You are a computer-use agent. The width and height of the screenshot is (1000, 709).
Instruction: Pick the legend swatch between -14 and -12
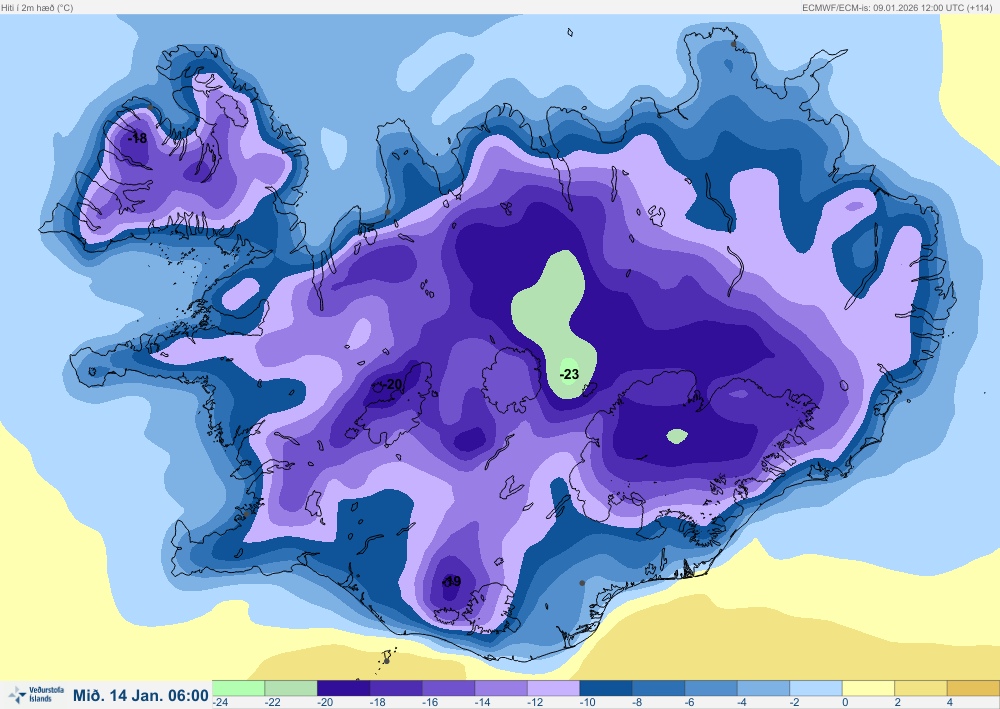point(501,688)
